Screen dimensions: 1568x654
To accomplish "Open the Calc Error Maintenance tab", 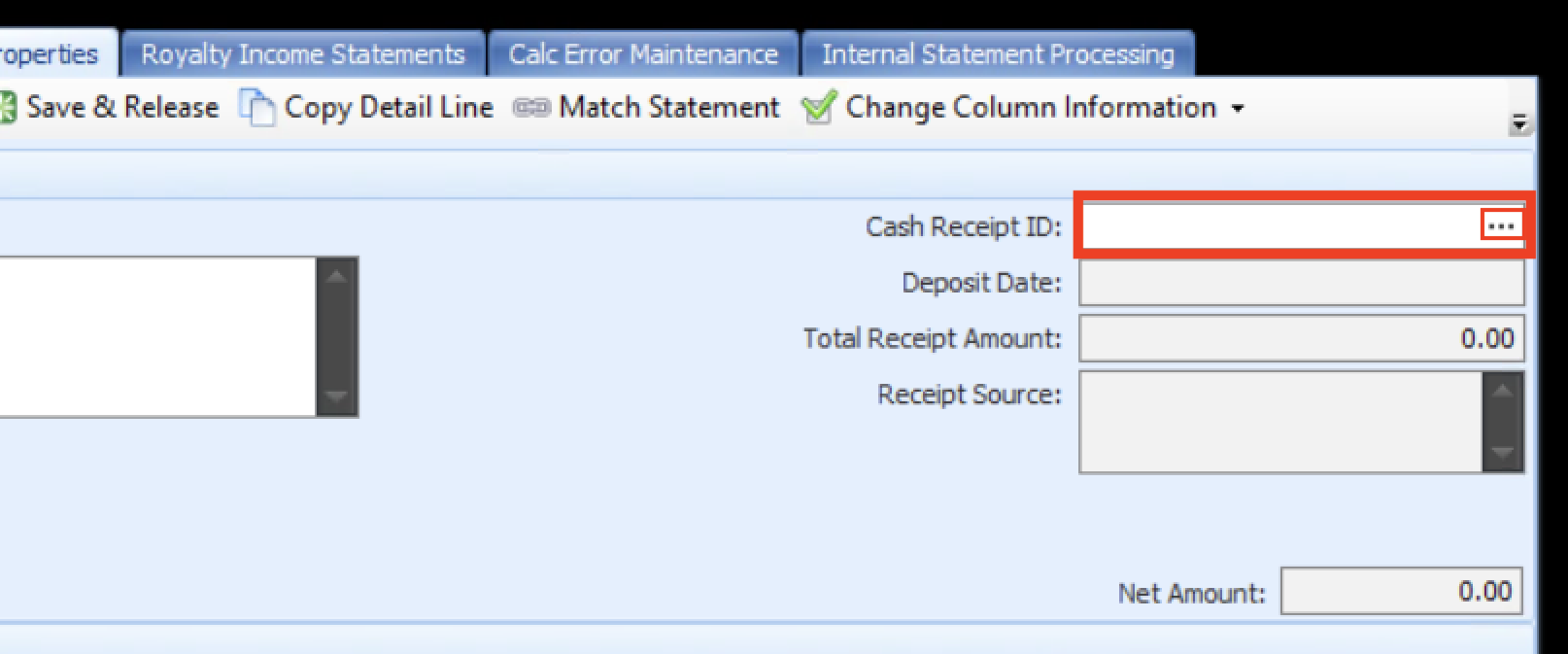I will pos(643,54).
